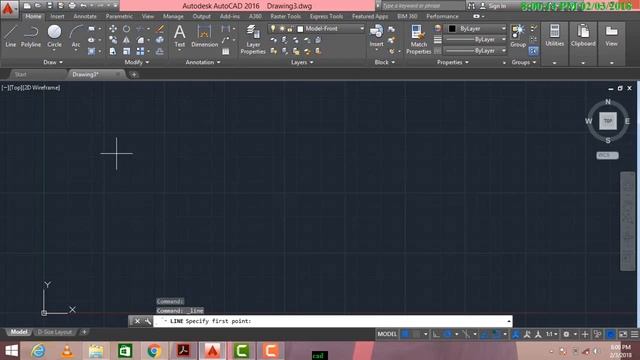Toggle 2D object snap in status bar
Image resolution: width=640 pixels, height=360 pixels.
pyautogui.click(x=496, y=334)
